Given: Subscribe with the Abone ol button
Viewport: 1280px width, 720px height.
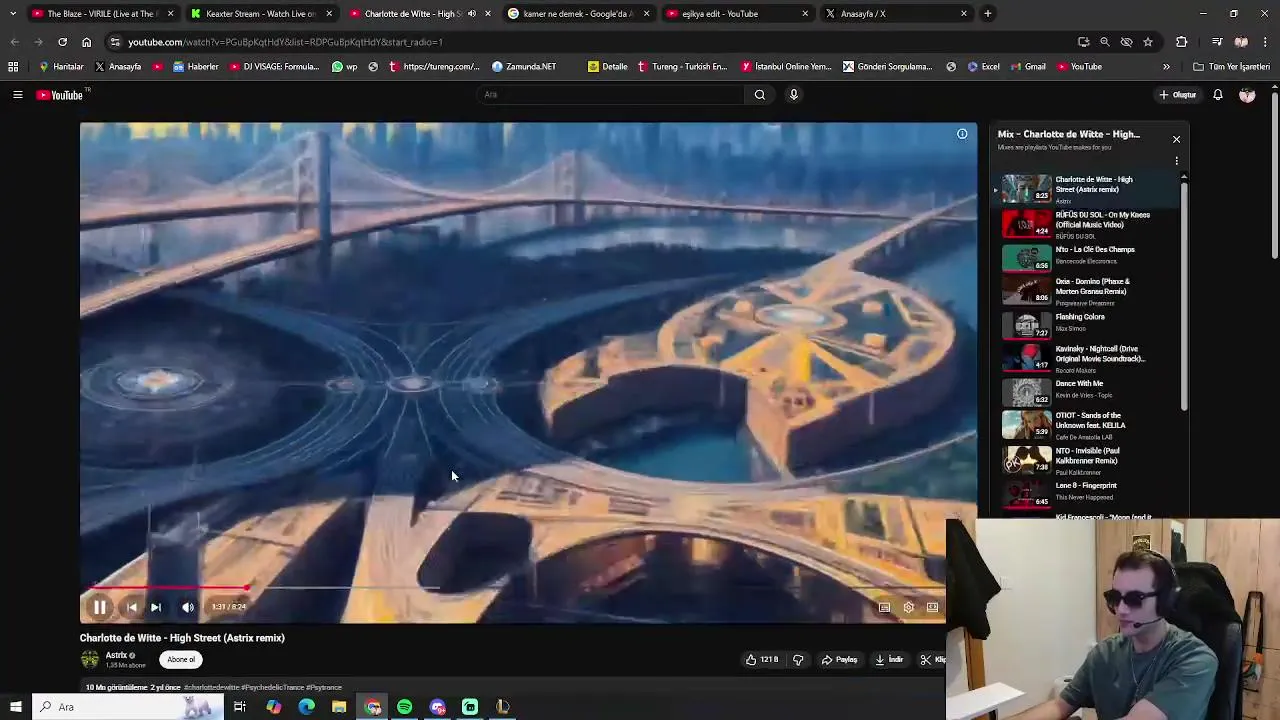Looking at the screenshot, I should click(x=181, y=660).
